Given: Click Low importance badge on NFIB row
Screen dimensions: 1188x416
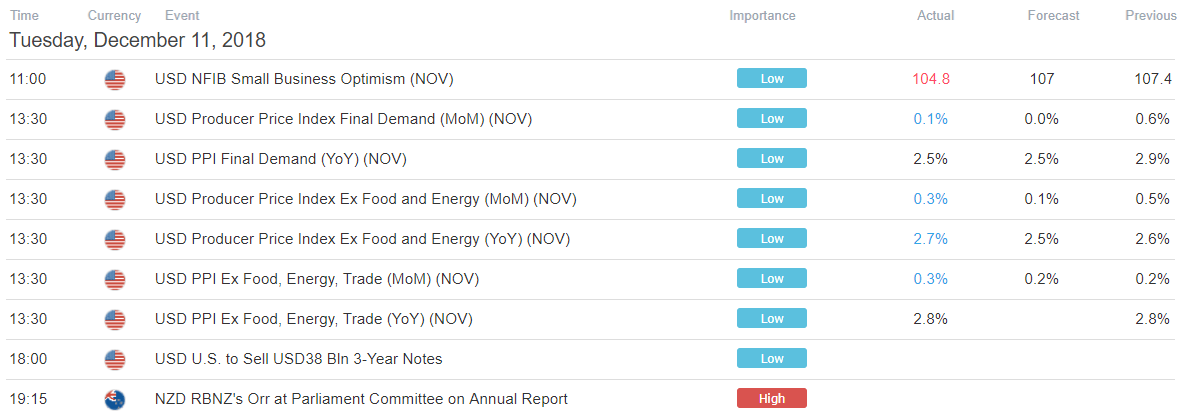Looking at the screenshot, I should (771, 79).
